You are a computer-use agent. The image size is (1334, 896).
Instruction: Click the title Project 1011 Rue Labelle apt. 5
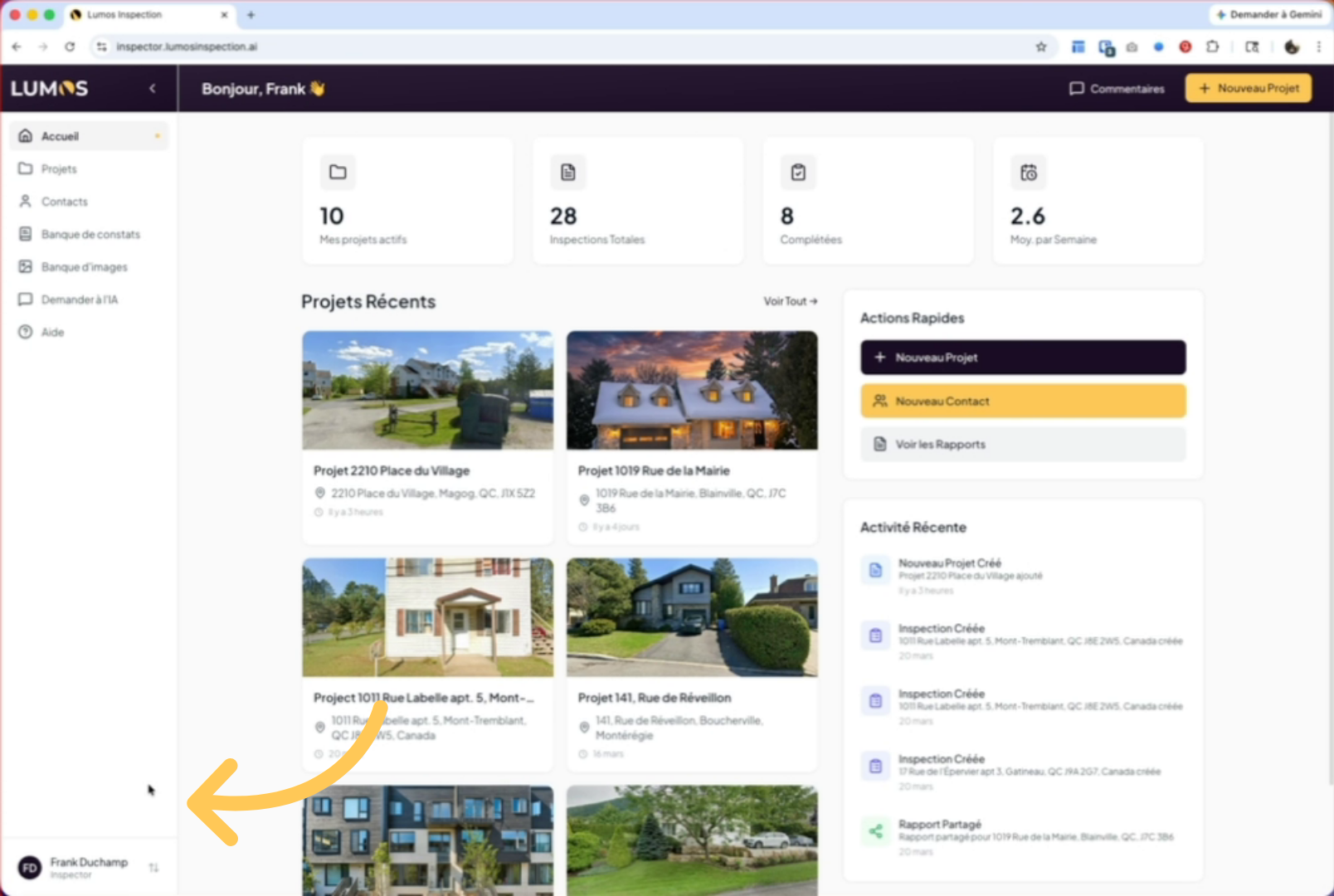click(x=423, y=698)
